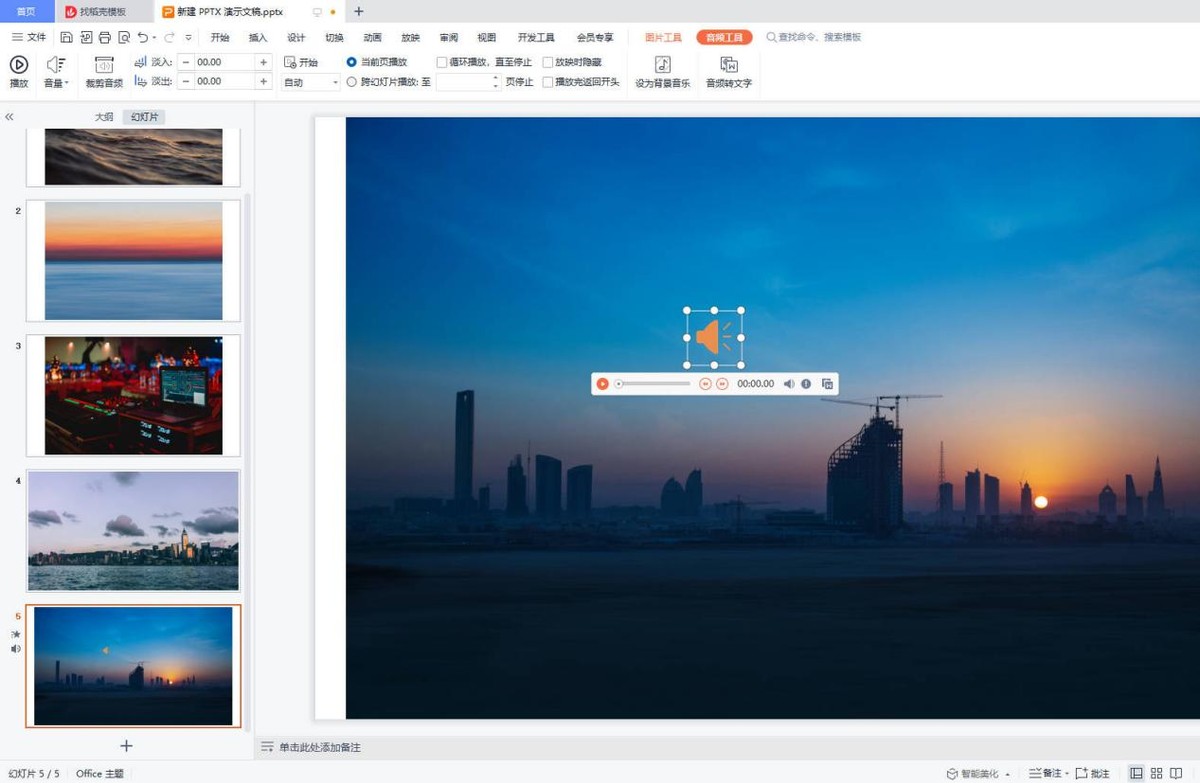Expand the volume dropdown

pyautogui.click(x=56, y=71)
